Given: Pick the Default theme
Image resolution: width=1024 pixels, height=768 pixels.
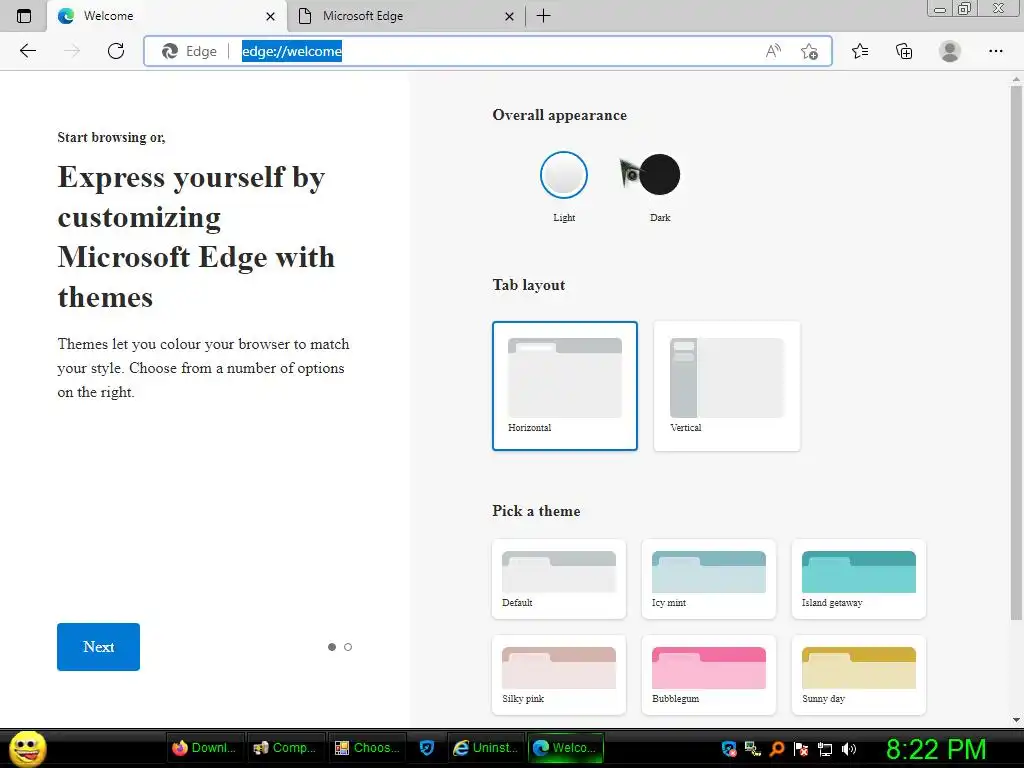Looking at the screenshot, I should coord(559,579).
